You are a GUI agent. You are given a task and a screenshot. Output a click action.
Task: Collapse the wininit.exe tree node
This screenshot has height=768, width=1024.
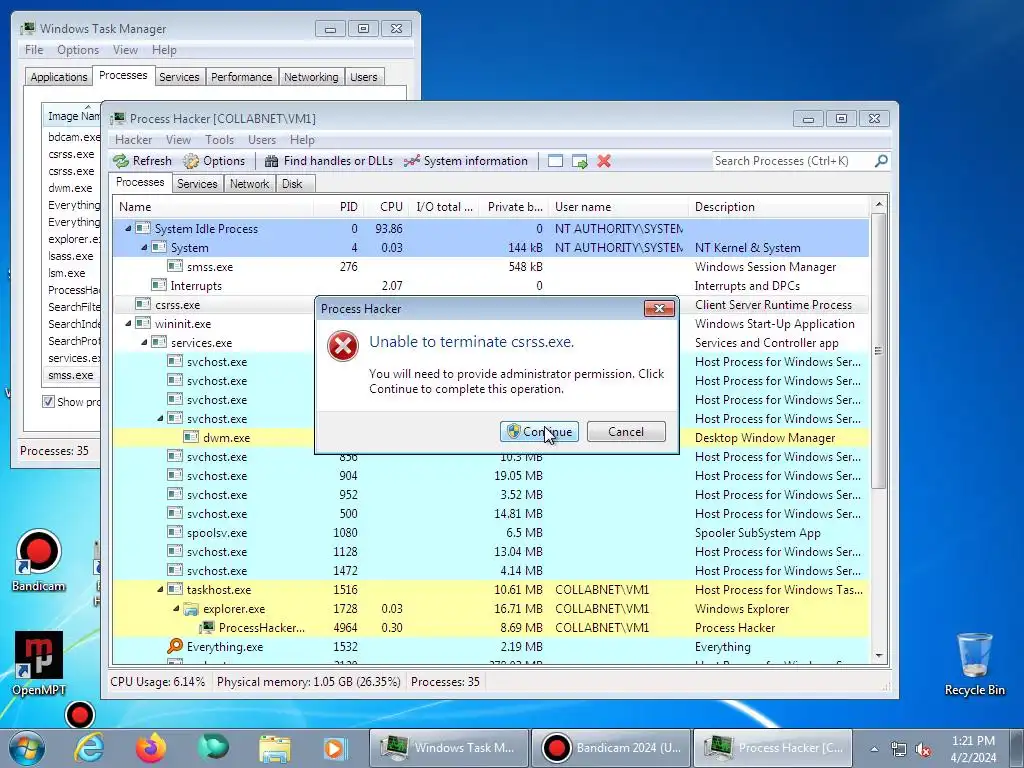point(128,324)
